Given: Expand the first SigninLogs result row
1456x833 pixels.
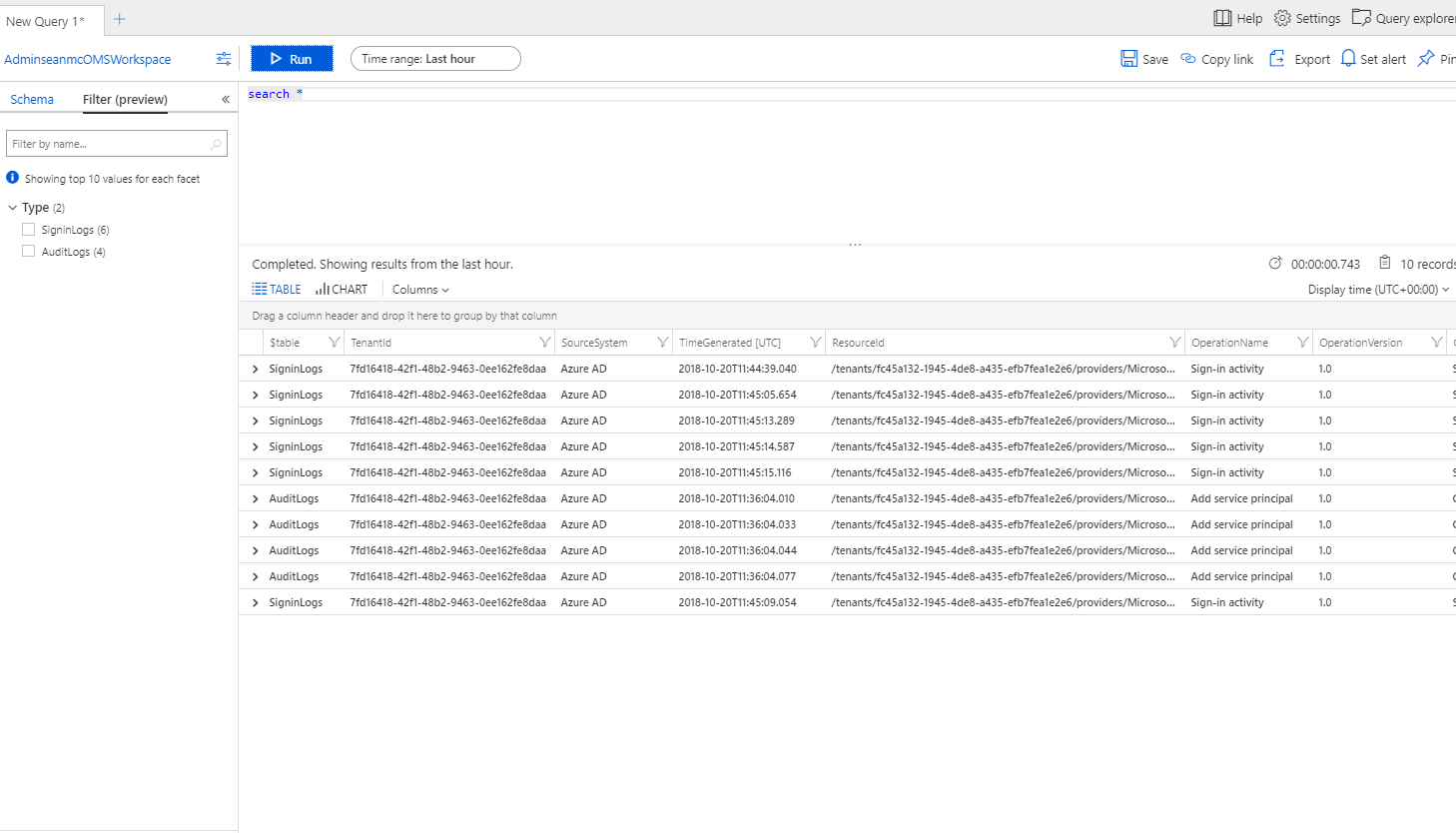Looking at the screenshot, I should pos(255,368).
